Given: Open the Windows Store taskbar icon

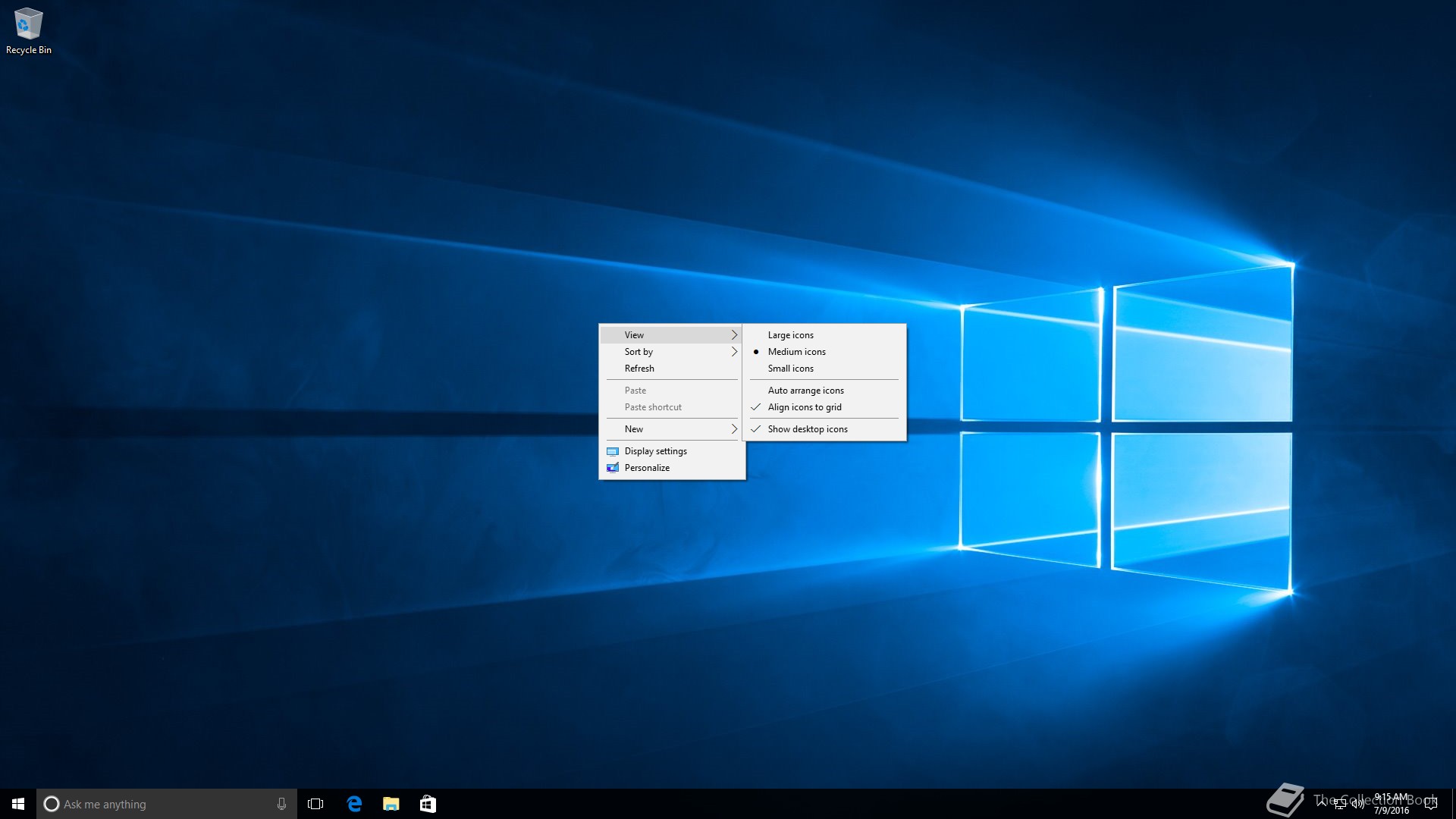Looking at the screenshot, I should tap(428, 804).
